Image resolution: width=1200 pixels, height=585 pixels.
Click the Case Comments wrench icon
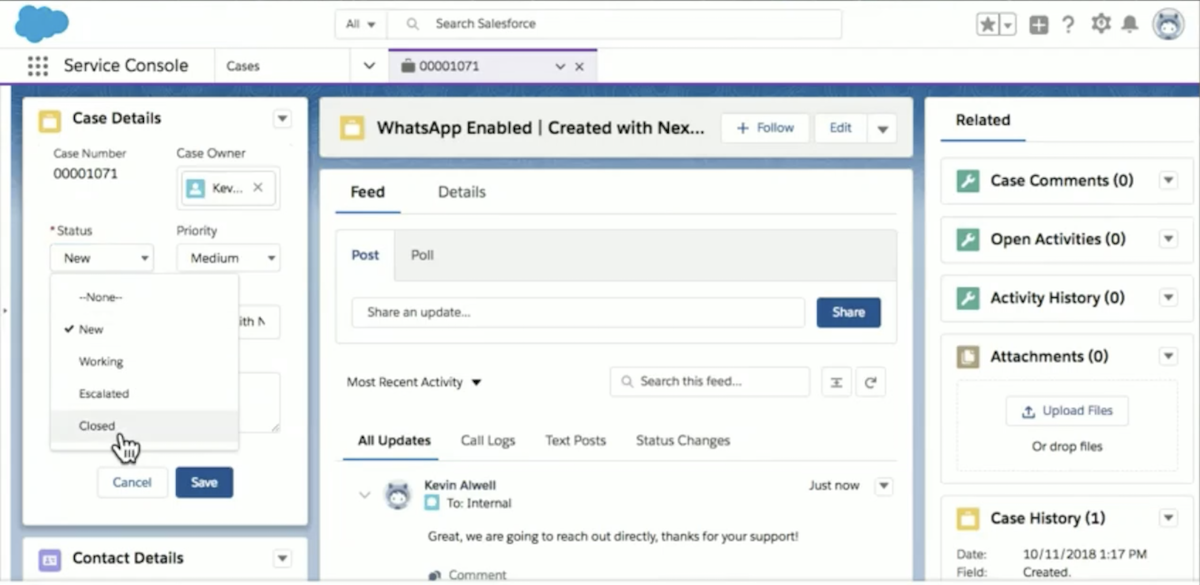[x=968, y=181]
